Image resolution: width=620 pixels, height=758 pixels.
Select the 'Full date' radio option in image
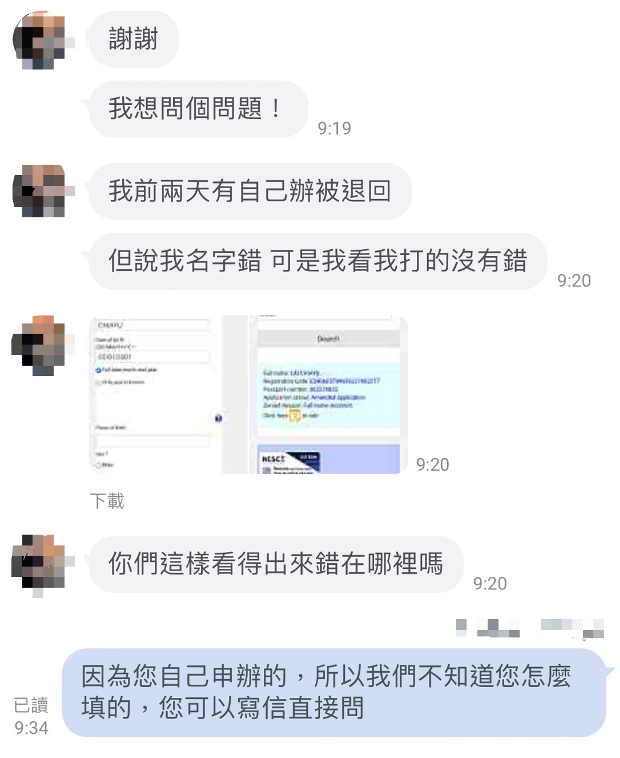pos(99,370)
